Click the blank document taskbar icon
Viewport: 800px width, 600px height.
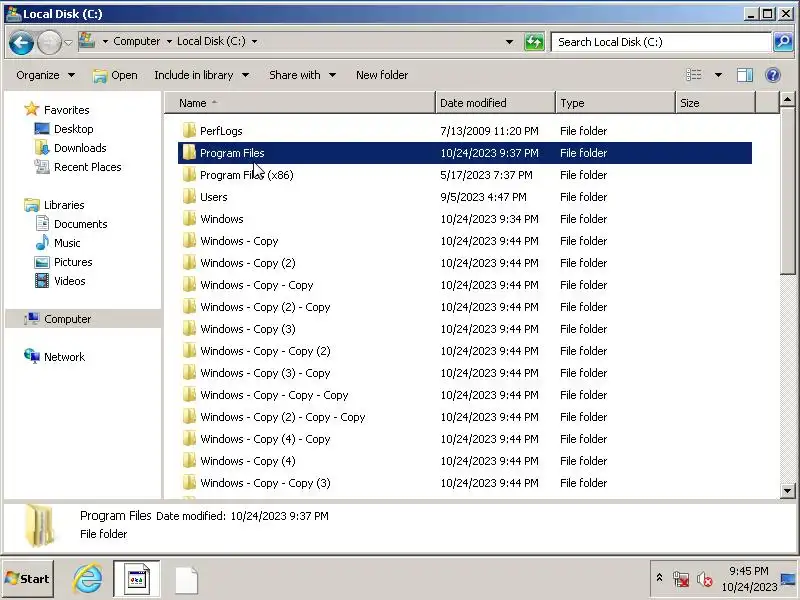click(x=186, y=580)
